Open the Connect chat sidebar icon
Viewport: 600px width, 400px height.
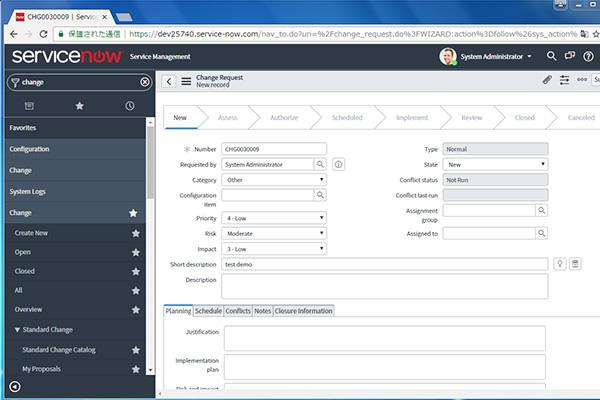click(570, 56)
